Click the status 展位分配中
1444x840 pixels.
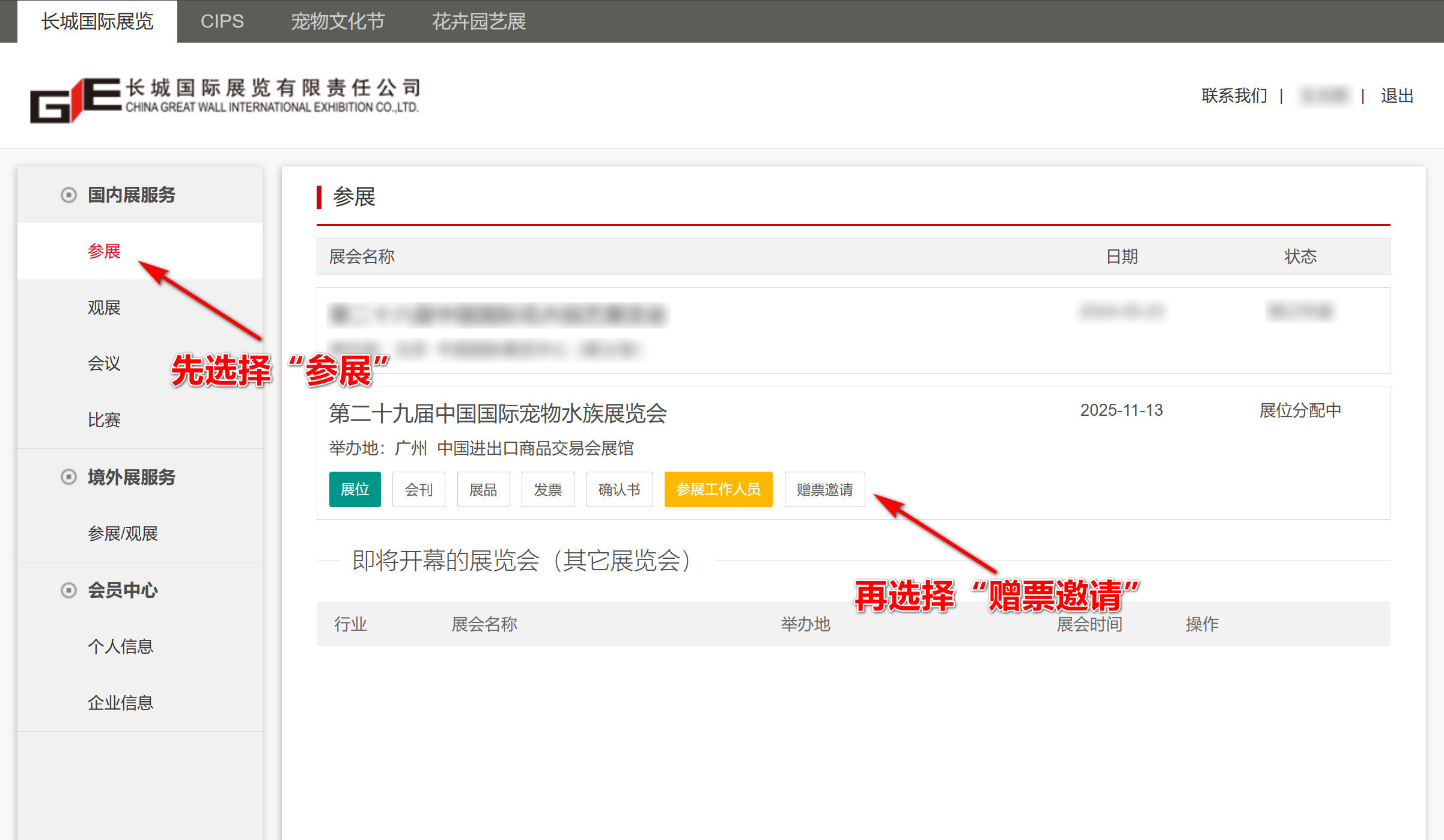1300,410
